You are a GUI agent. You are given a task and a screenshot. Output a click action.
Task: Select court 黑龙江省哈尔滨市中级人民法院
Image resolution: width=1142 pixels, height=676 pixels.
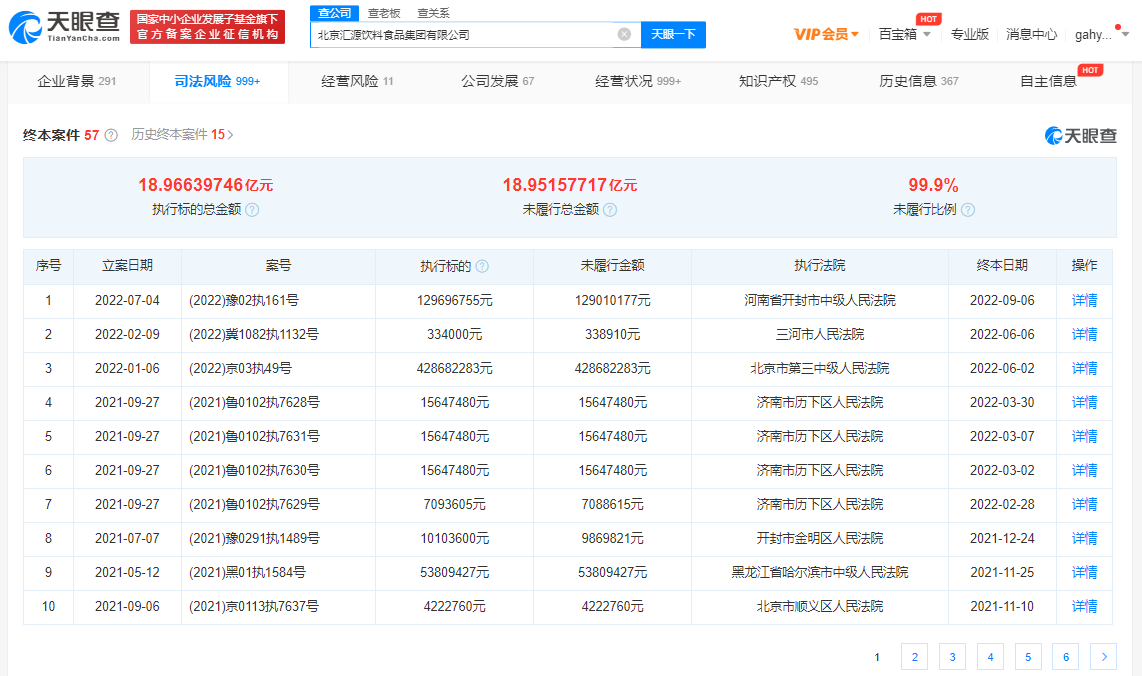pyautogui.click(x=819, y=573)
